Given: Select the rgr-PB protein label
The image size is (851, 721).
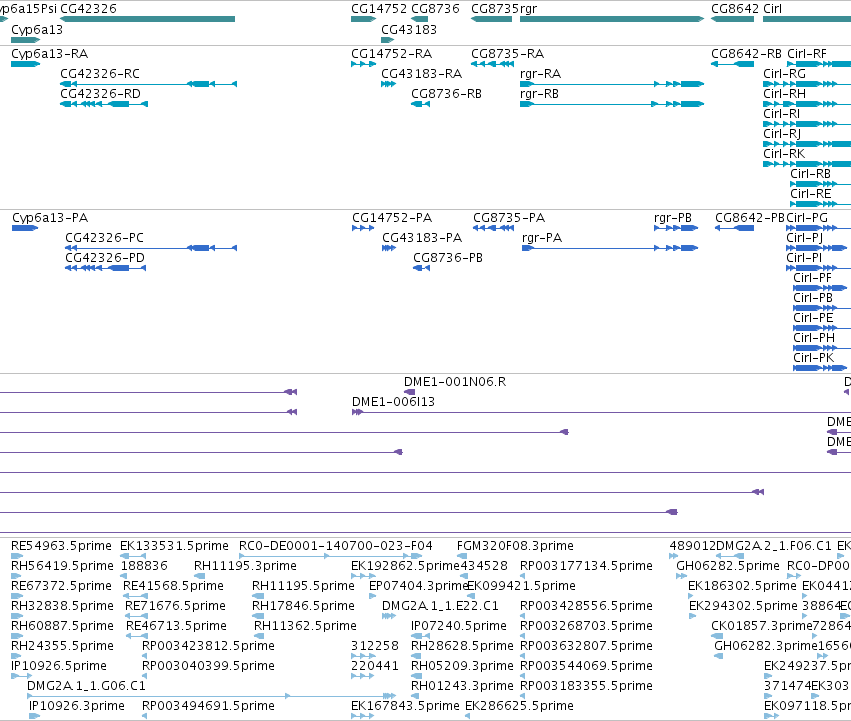Looking at the screenshot, I should tap(672, 218).
